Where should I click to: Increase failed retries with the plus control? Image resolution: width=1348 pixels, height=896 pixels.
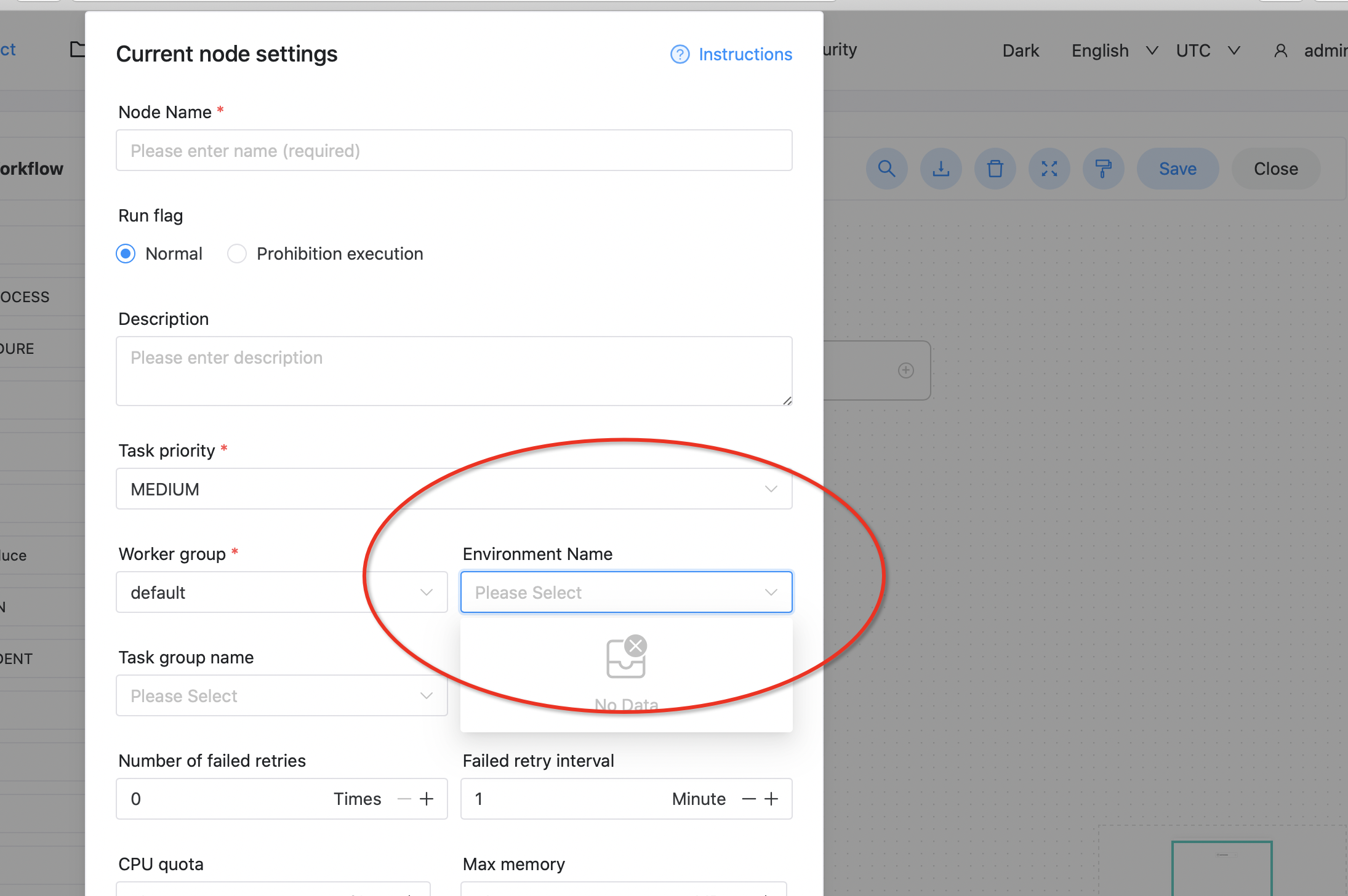pos(427,798)
